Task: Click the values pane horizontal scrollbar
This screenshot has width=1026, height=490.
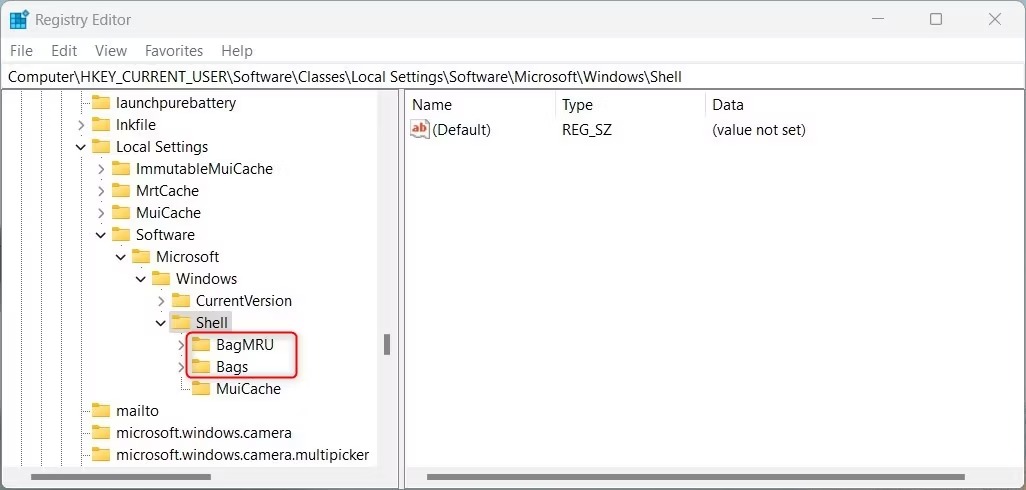Action: pos(696,477)
